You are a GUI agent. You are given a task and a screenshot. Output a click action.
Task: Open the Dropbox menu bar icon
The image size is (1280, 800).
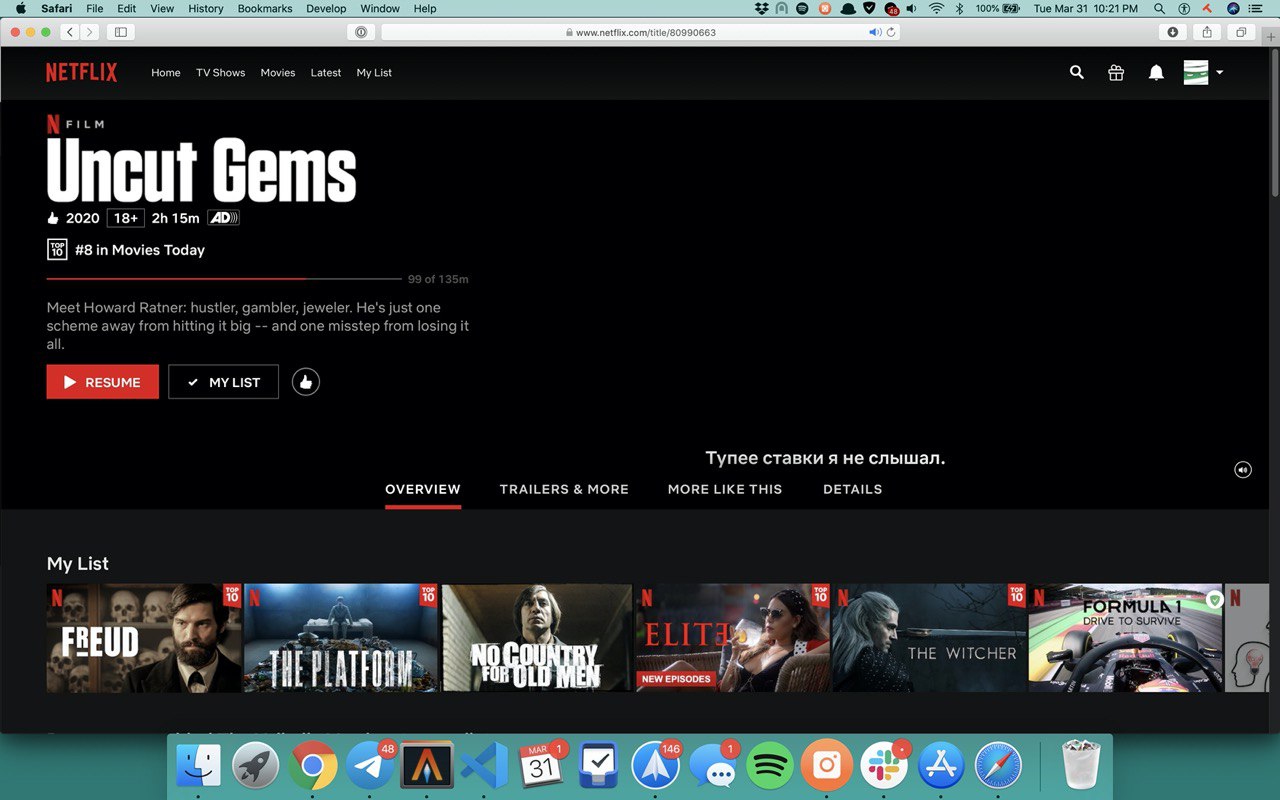pyautogui.click(x=762, y=8)
